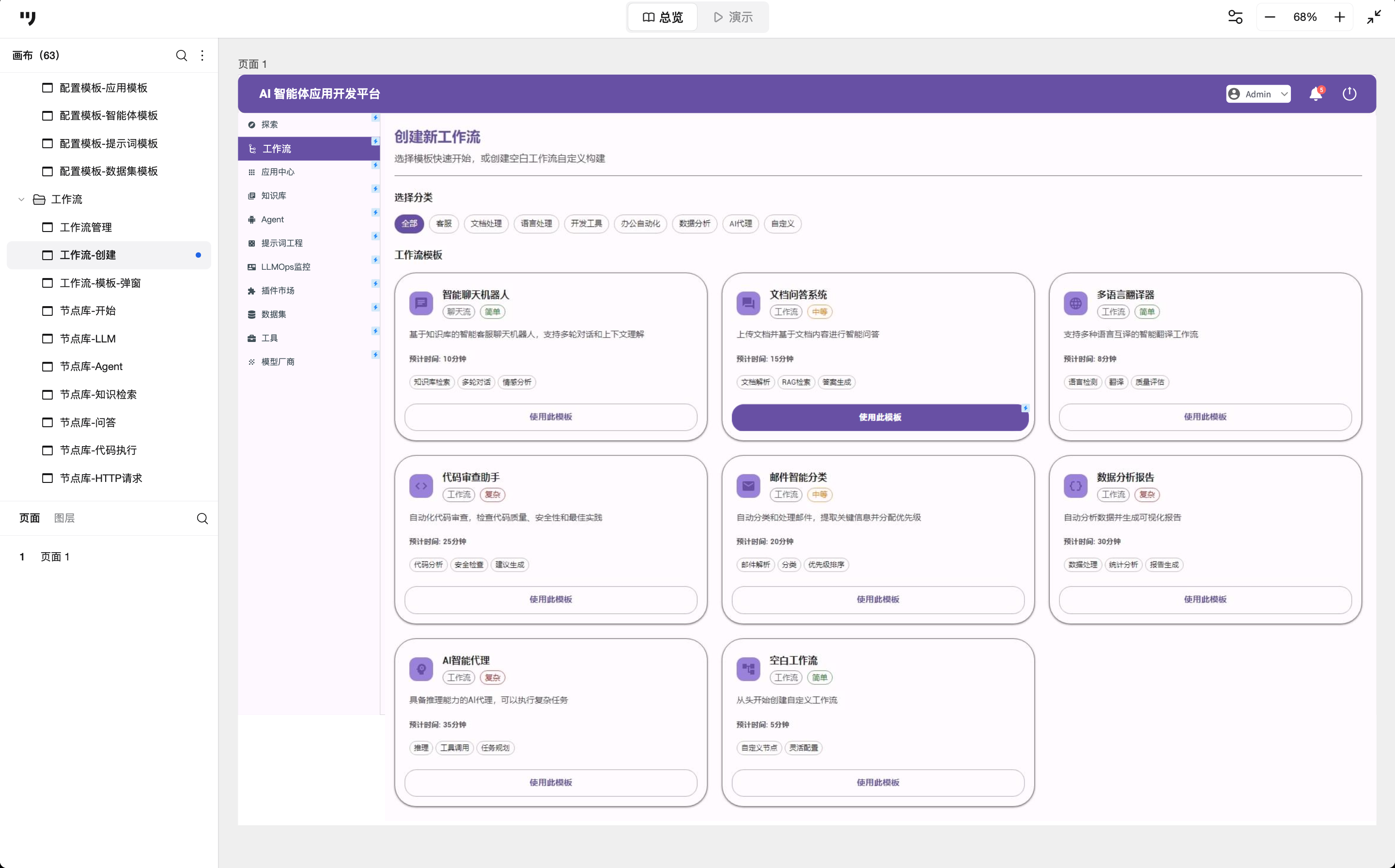
Task: Click the canvas list search icon
Action: coord(182,56)
